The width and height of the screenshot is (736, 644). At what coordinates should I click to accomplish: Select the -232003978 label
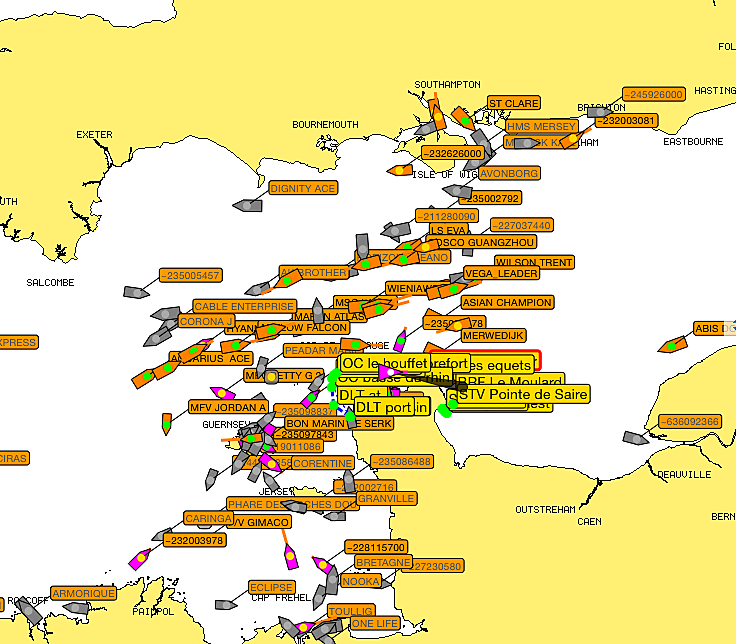[195, 540]
